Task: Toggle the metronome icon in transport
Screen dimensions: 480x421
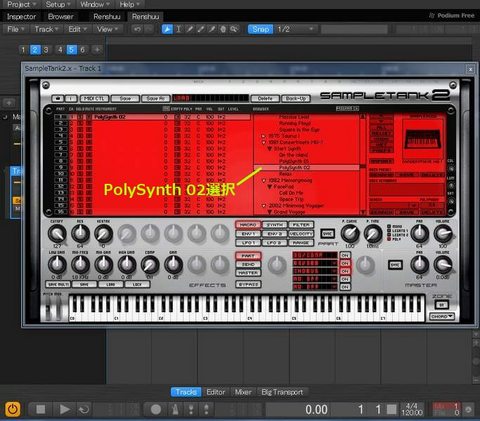Action: [175, 409]
